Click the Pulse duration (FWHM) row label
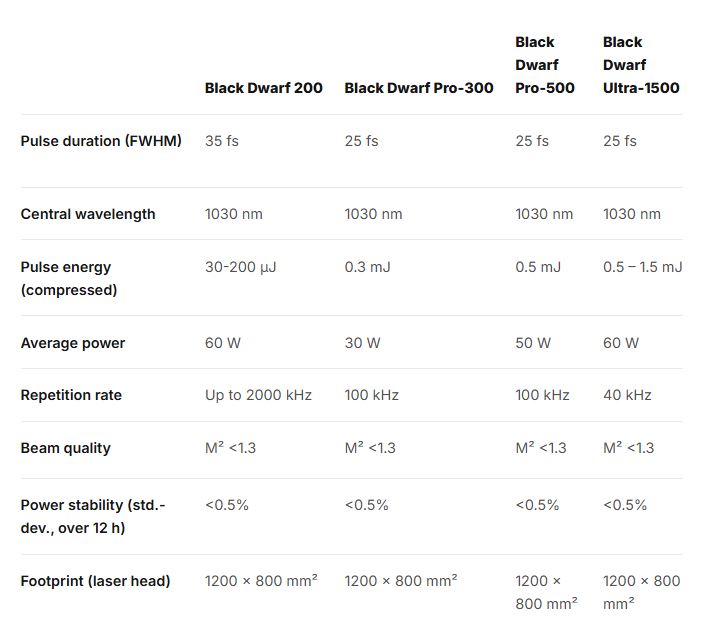This screenshot has width=710, height=629. pyautogui.click(x=101, y=141)
